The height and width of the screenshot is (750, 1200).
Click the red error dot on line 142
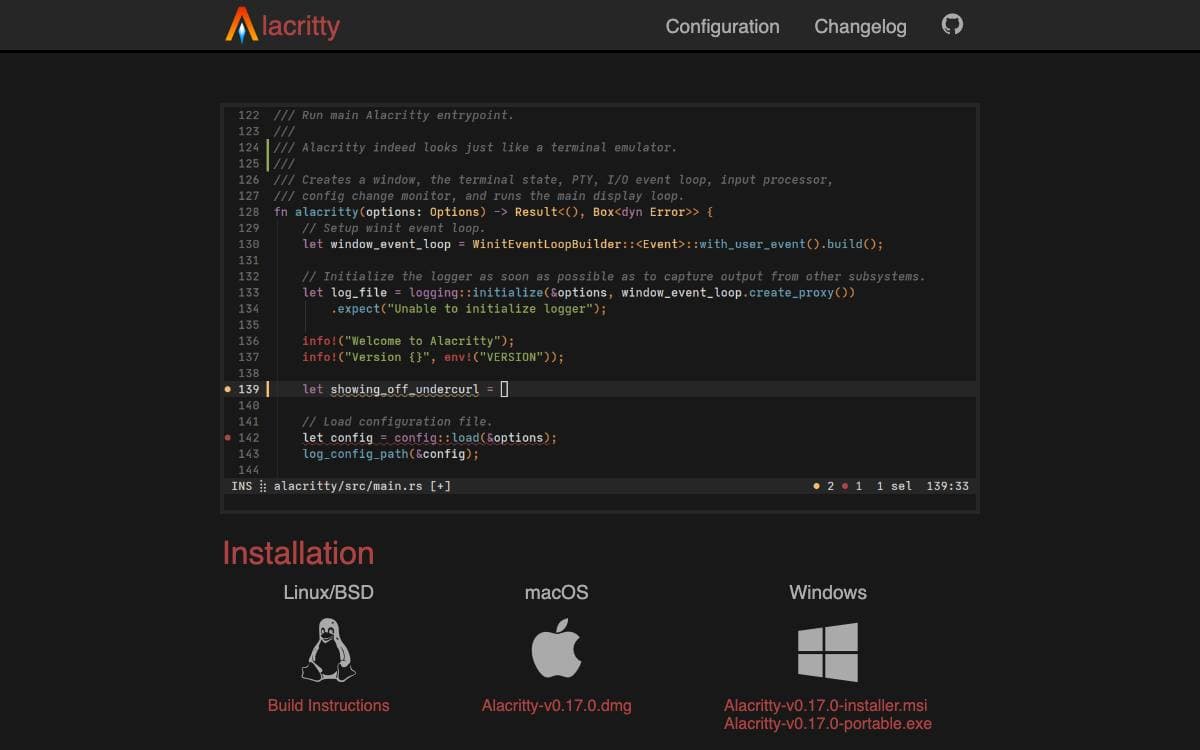[228, 437]
